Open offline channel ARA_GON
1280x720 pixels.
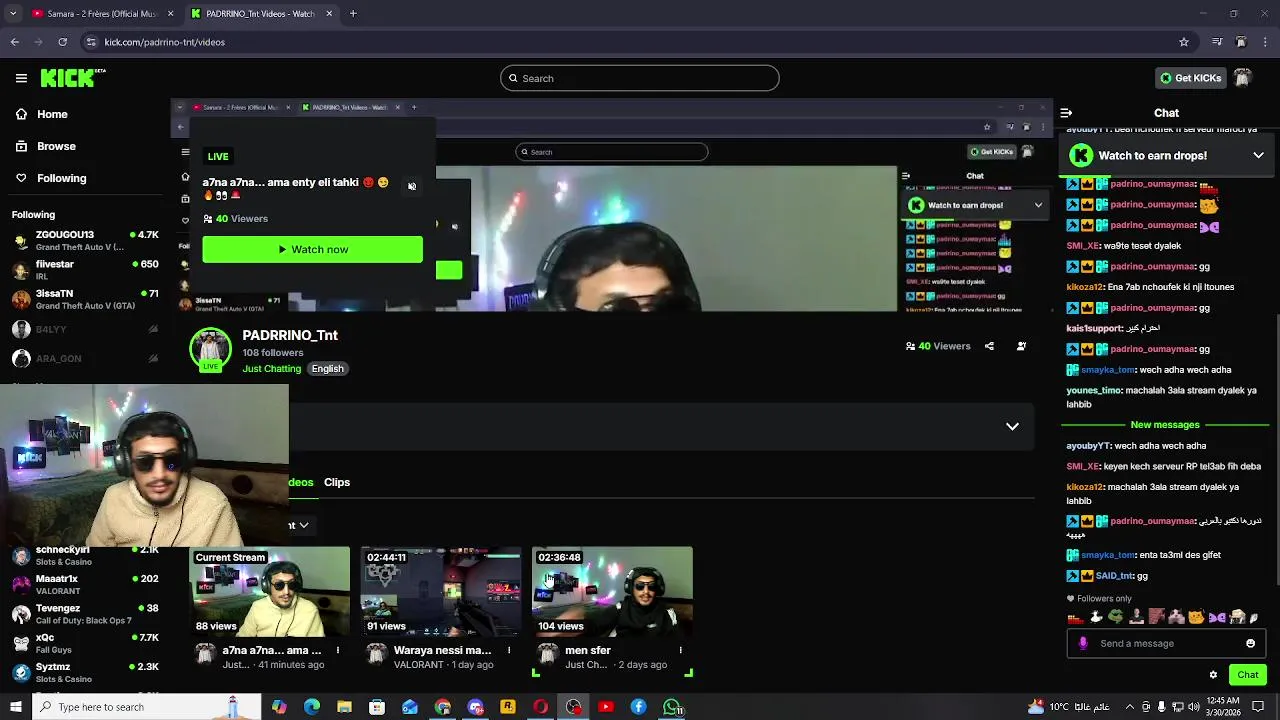(85, 358)
